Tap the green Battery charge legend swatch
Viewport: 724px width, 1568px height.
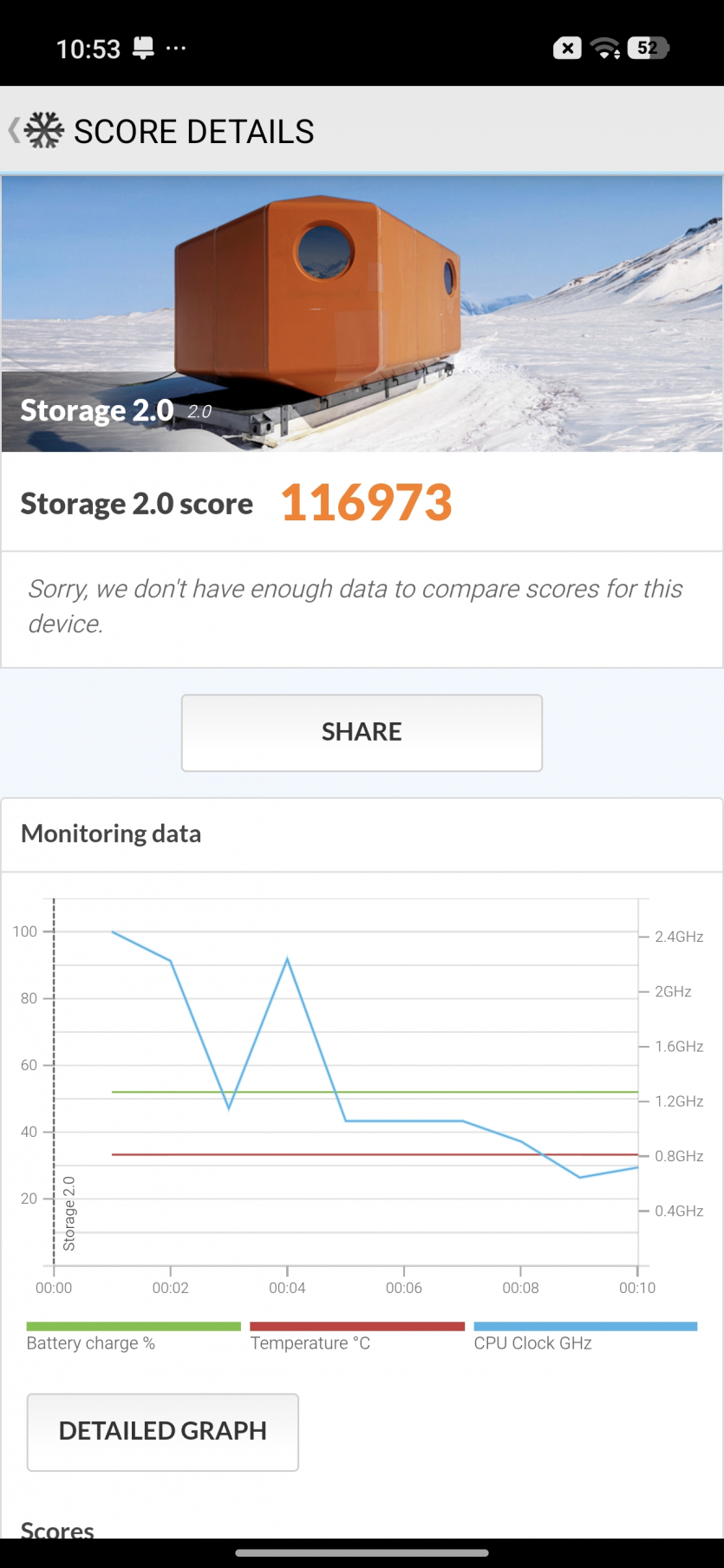[134, 1326]
